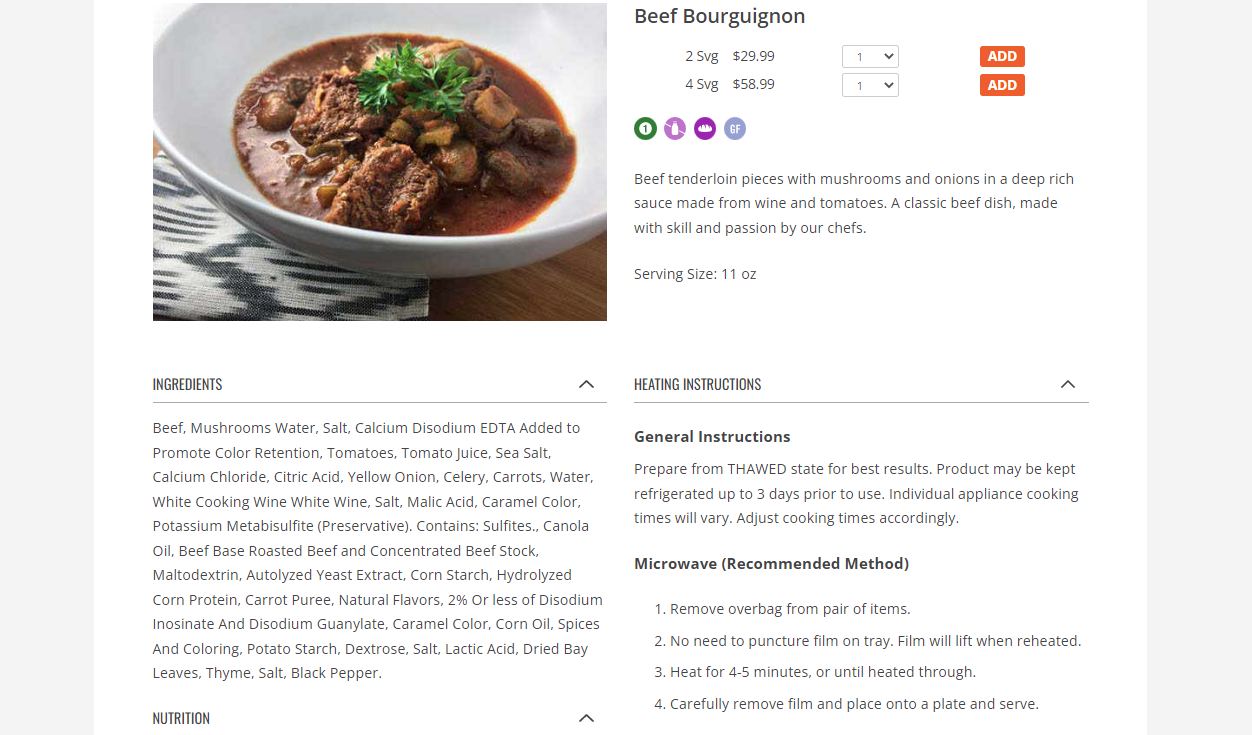Click the dairy-free milk bottle icon
This screenshot has width=1252, height=735.
pos(675,128)
